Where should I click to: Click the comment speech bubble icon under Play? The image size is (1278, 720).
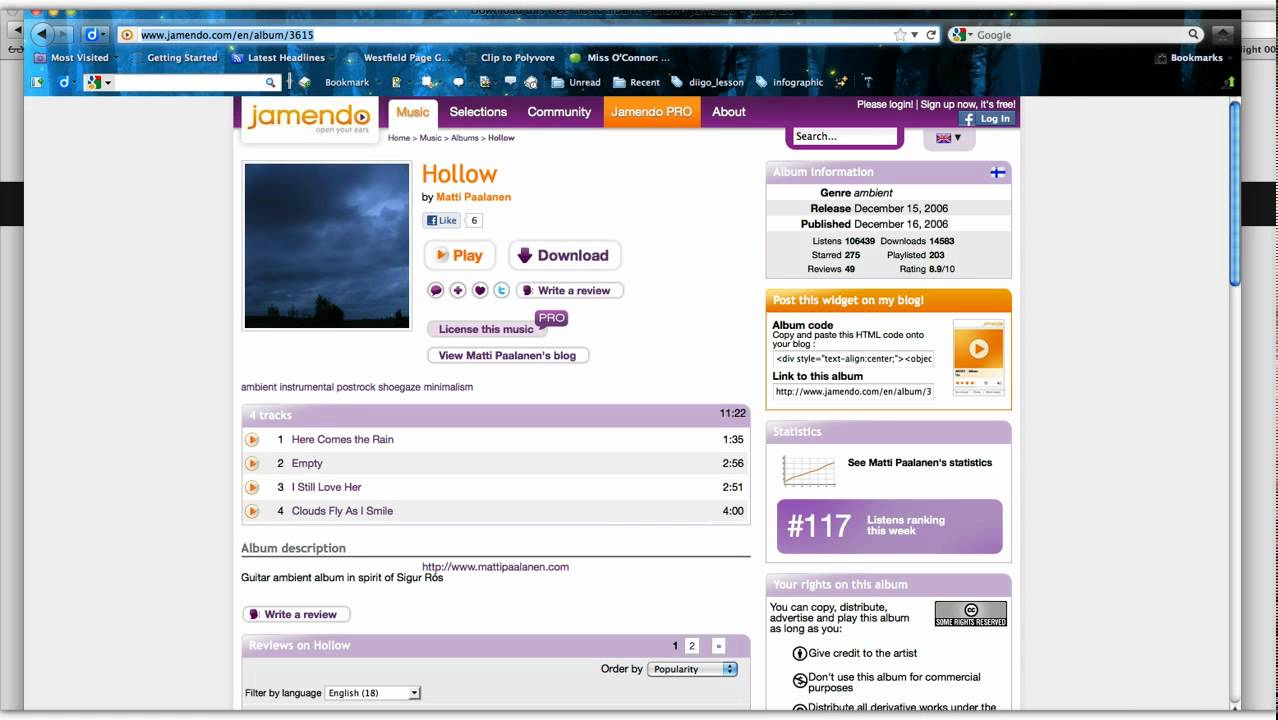[x=436, y=290]
